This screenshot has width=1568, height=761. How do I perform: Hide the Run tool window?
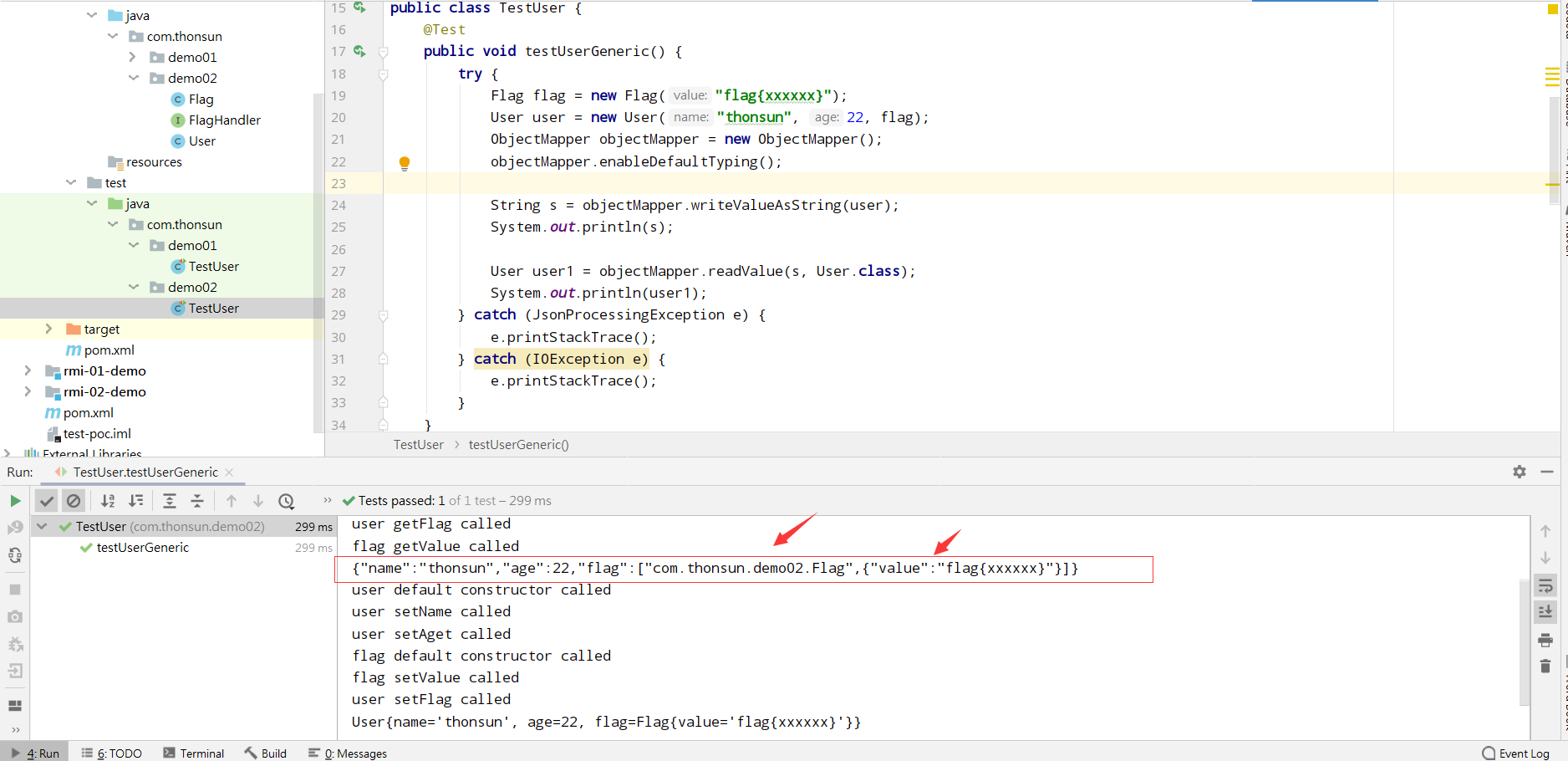(x=1547, y=472)
